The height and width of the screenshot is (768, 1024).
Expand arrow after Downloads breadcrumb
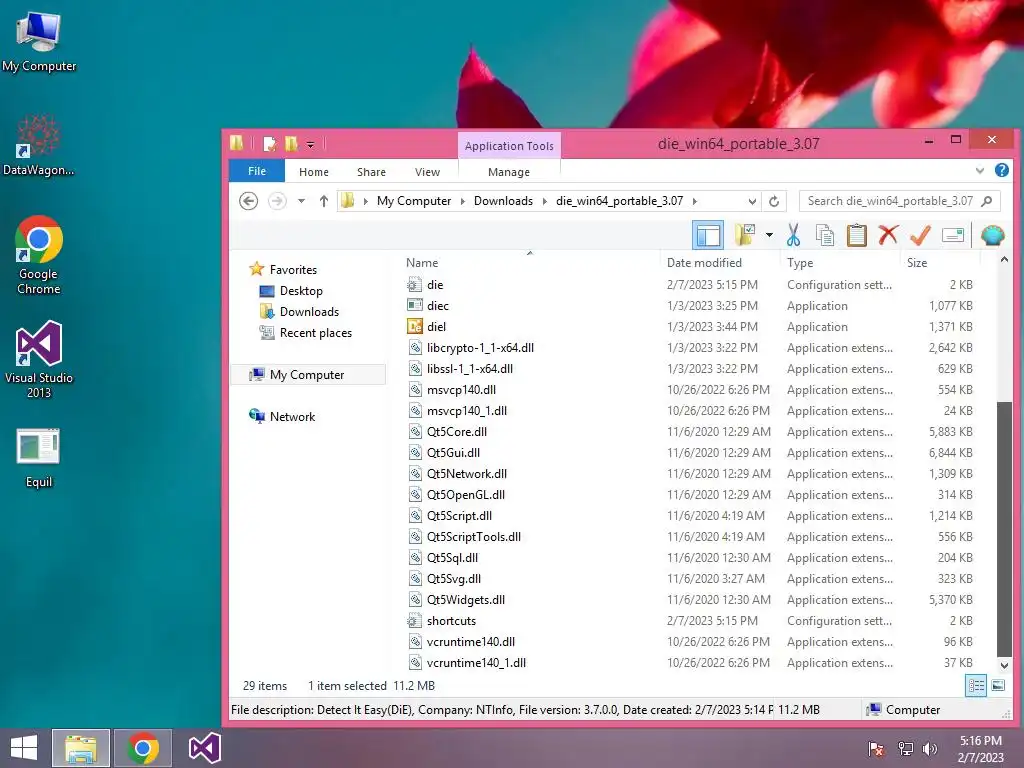point(545,201)
